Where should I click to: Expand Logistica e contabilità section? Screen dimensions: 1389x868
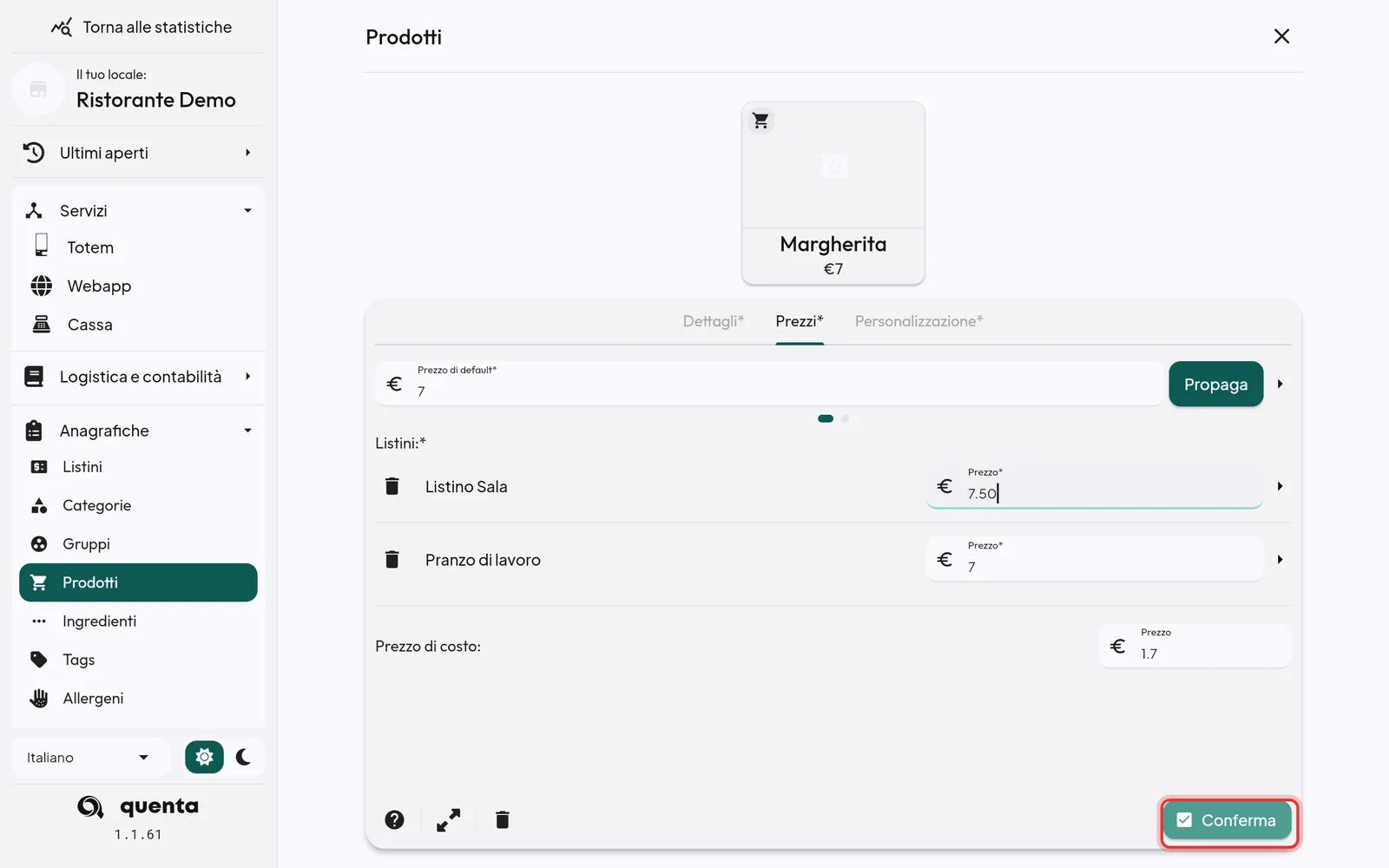click(247, 377)
